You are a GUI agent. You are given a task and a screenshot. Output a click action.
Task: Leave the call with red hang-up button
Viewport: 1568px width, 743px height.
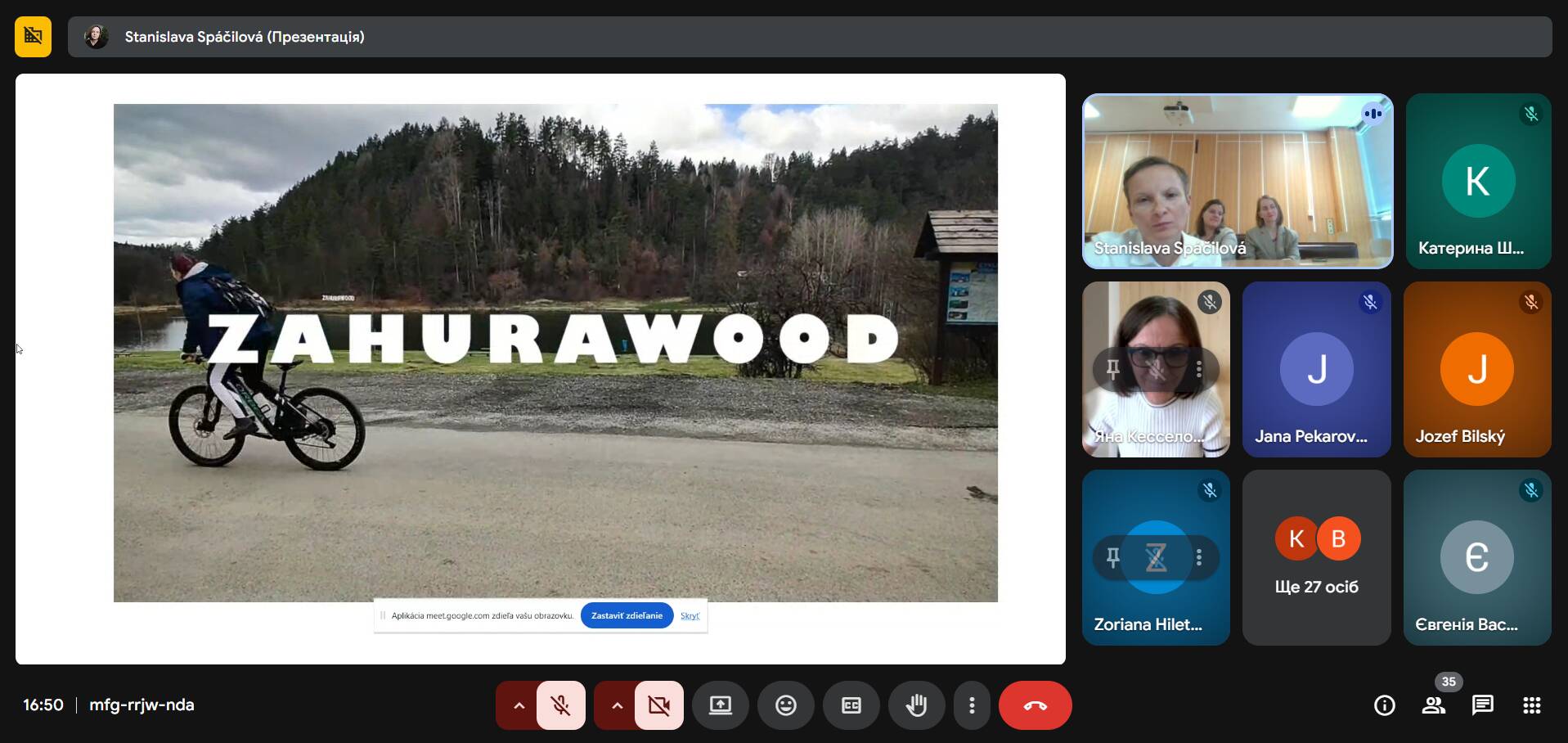(1035, 705)
